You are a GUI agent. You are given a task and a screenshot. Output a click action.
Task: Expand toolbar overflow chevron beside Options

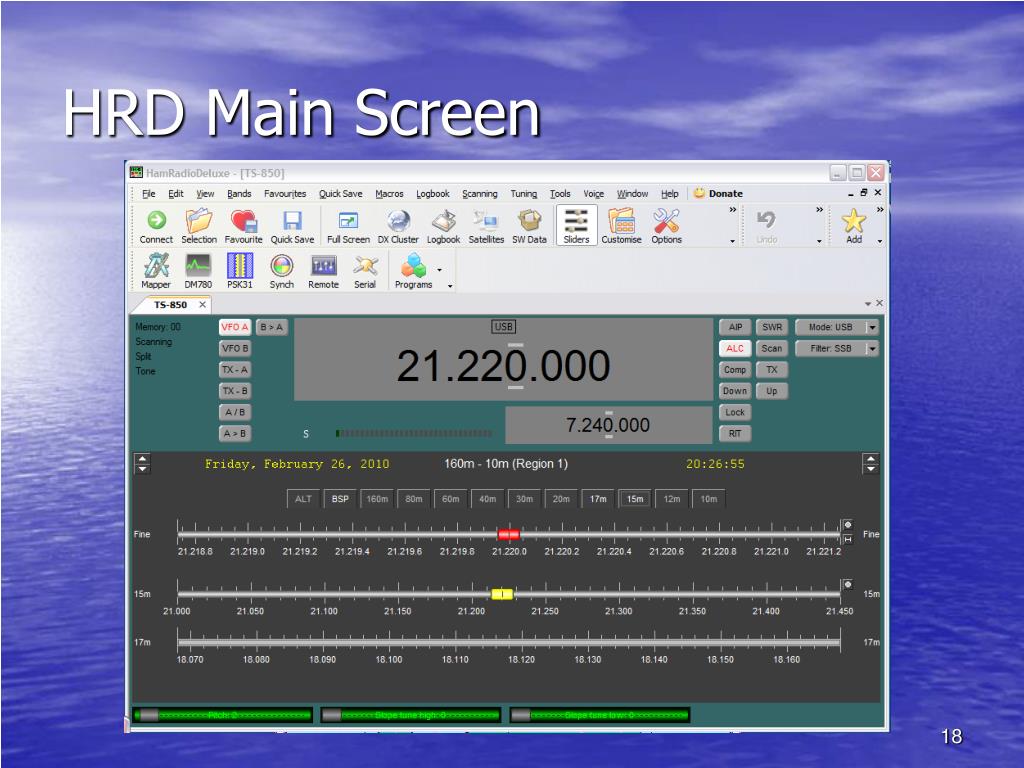[x=733, y=210]
